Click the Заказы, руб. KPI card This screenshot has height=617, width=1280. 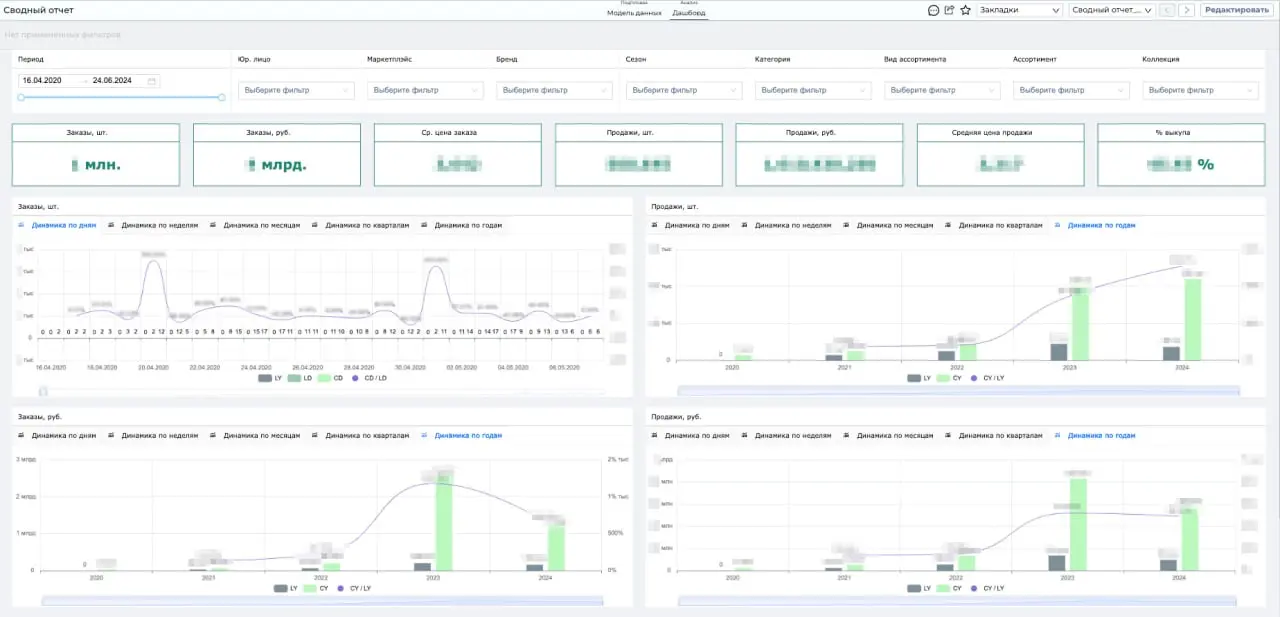point(277,155)
